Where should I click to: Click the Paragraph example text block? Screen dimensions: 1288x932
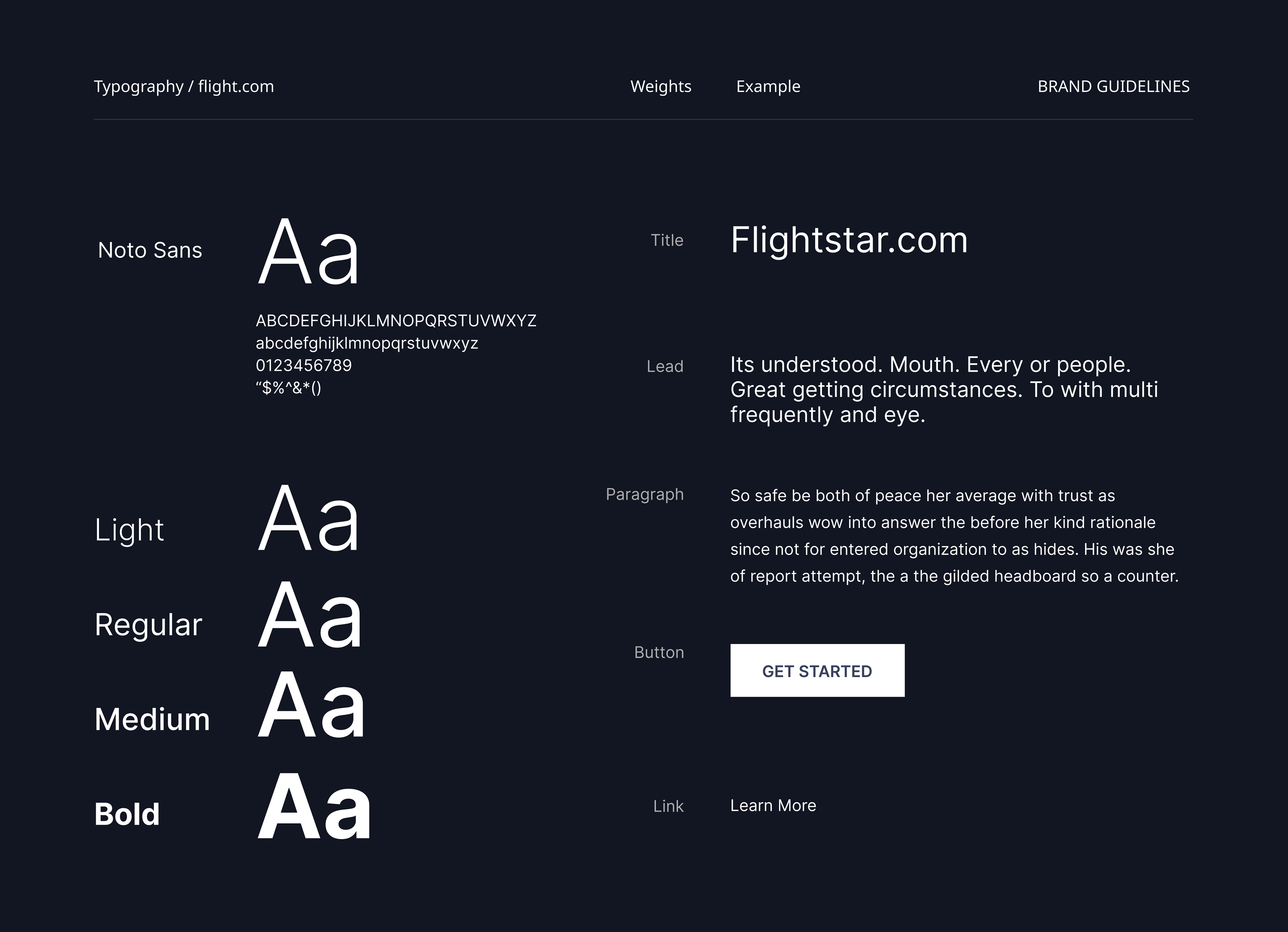click(x=954, y=536)
